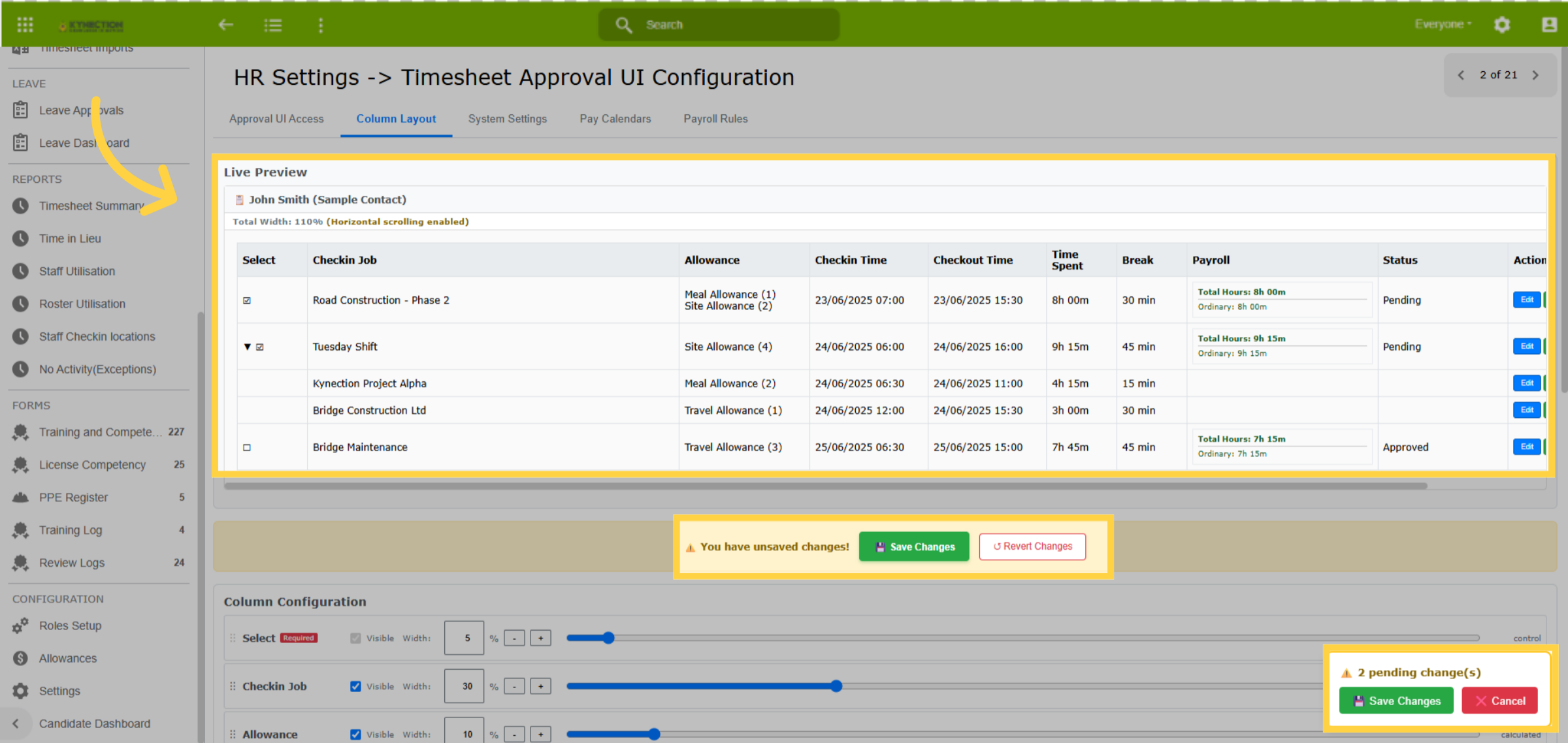Open the PPE Register form
The image size is (1568, 743).
(73, 498)
